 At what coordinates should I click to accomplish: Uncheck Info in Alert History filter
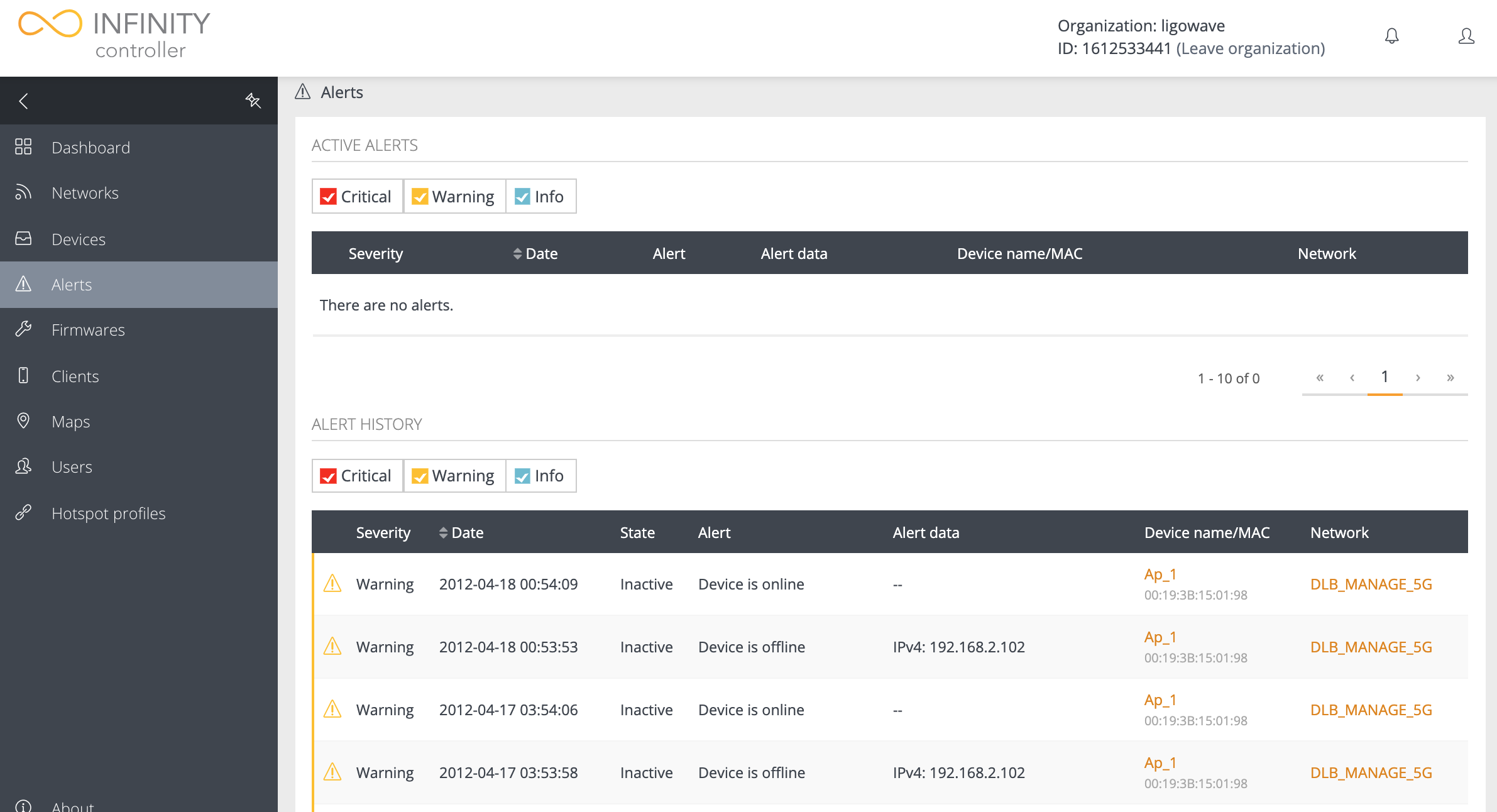pos(522,476)
